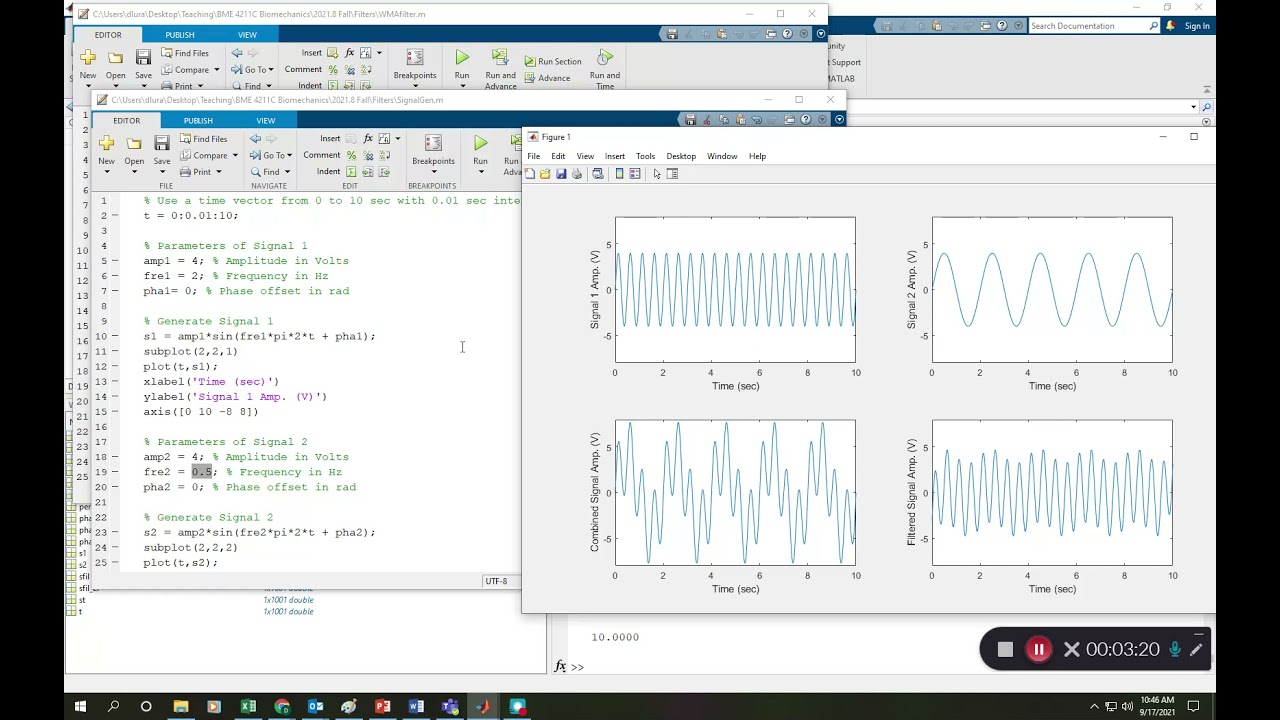
Task: Click Breakpoints in the WMAfilter editor toolbar
Action: point(414,66)
